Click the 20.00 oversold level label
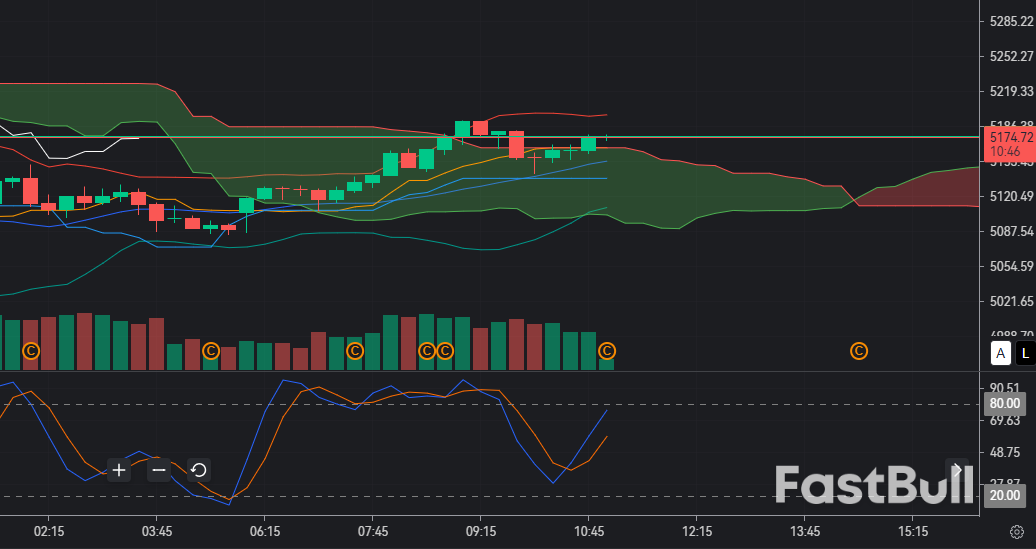The image size is (1036, 549). [1004, 496]
